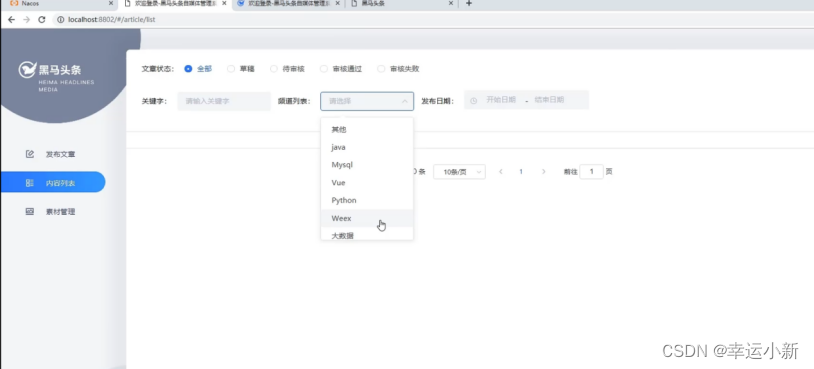Click the 内容列表 grid icon
814x369 pixels.
tap(30, 183)
